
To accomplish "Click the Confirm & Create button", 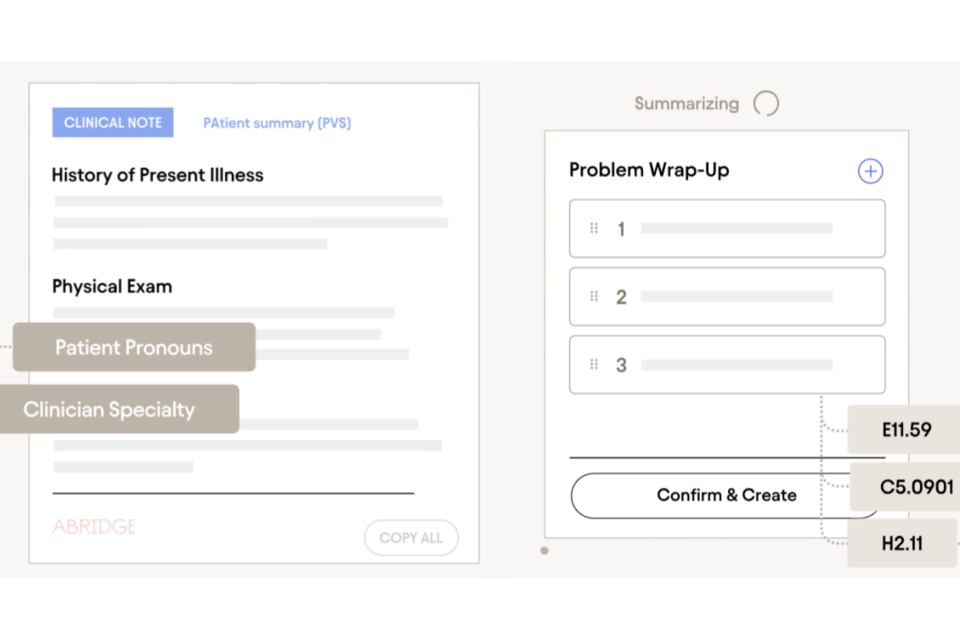I will point(726,495).
